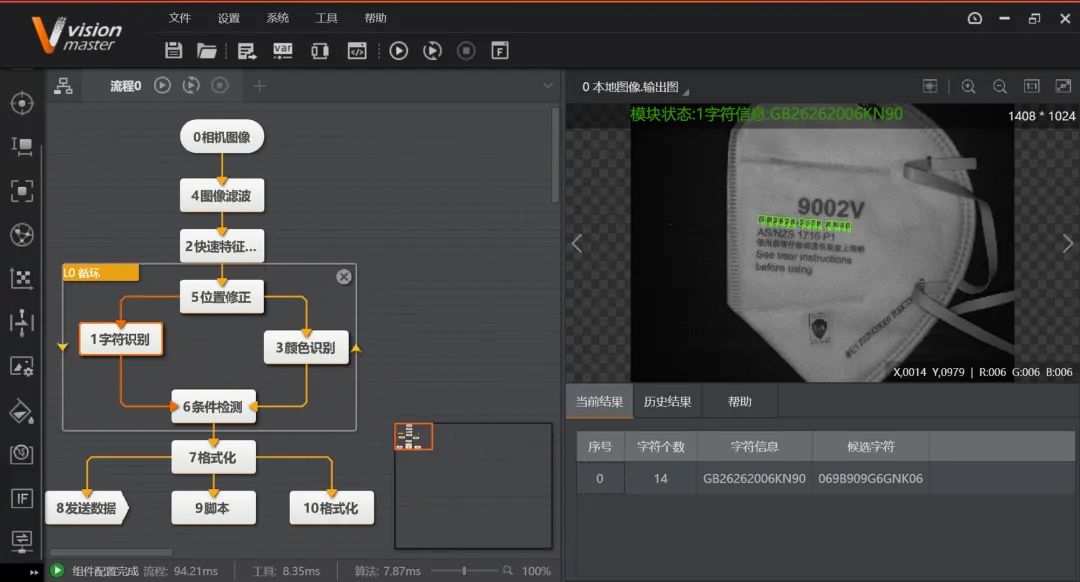Click the zoom in magnifier above image

pos(968,87)
